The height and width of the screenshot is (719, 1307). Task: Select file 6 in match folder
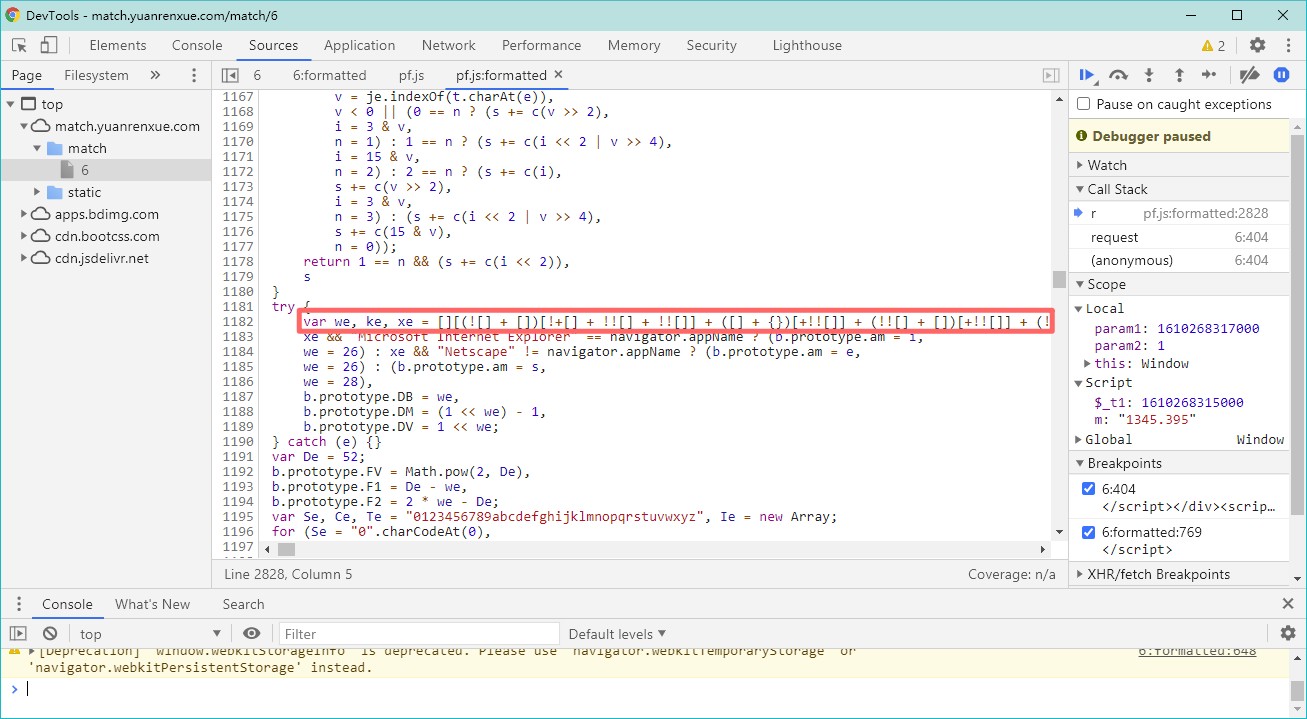85,170
